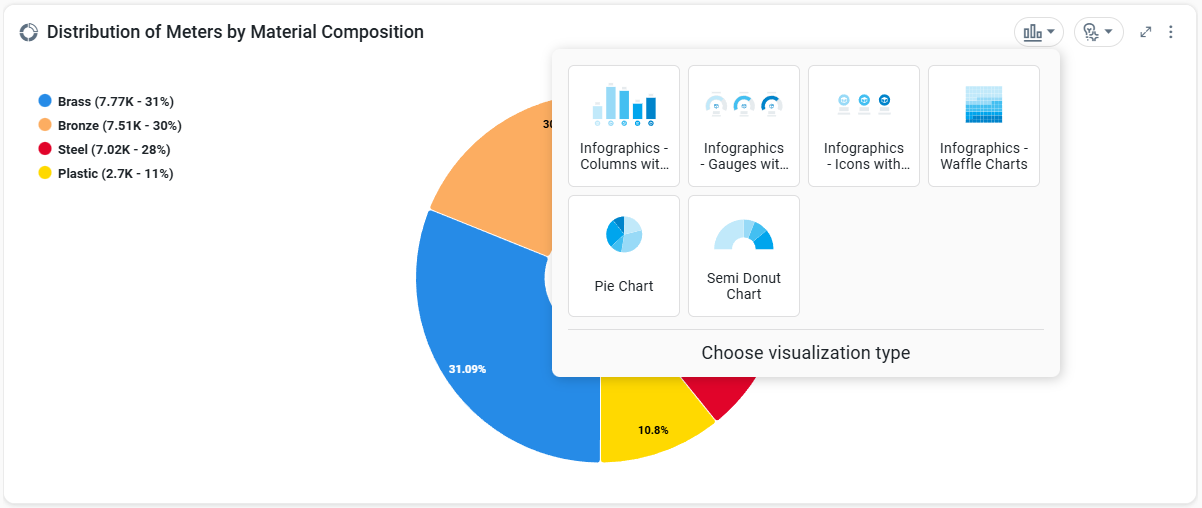
Task: Pick the Infographics Icons visualization
Action: coord(864,126)
